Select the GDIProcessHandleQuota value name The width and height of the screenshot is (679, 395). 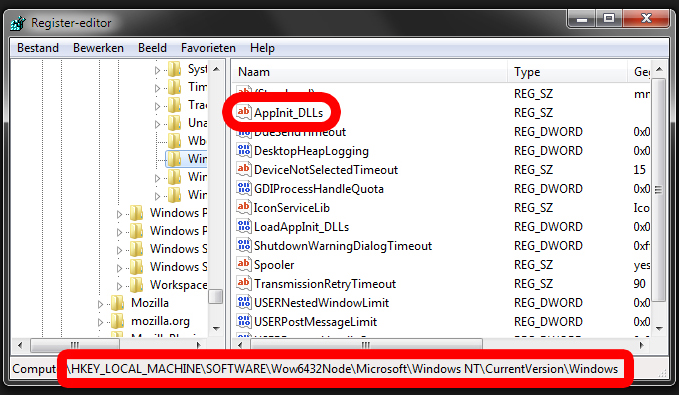pos(319,189)
